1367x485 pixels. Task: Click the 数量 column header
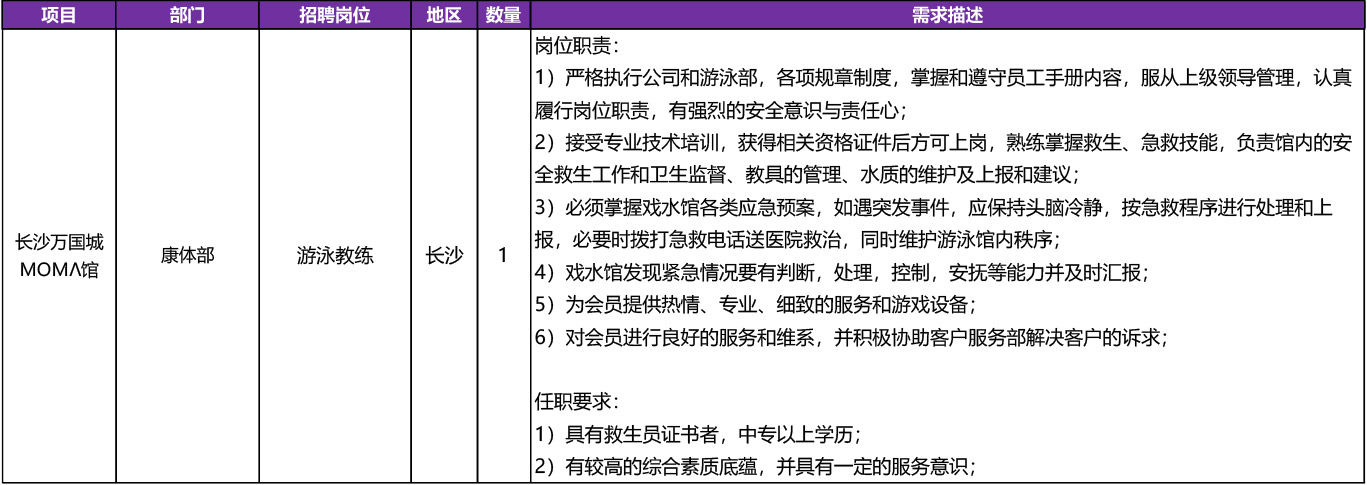pos(503,15)
